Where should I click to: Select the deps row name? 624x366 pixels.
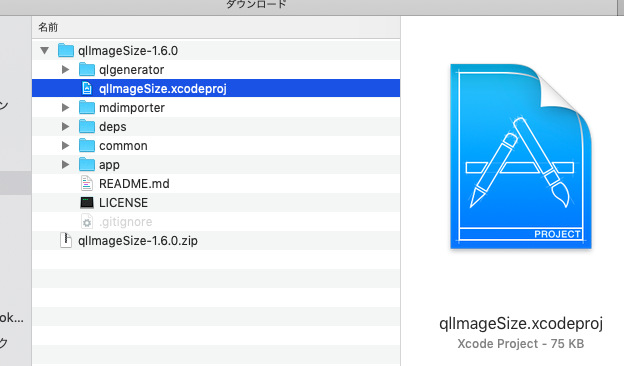[113, 127]
